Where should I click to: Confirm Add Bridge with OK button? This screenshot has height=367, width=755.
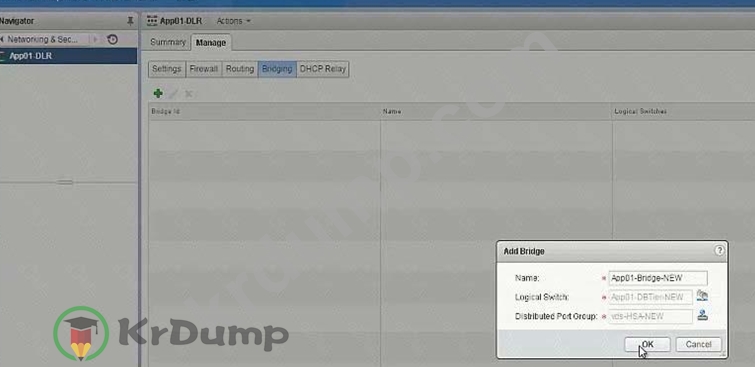tap(647, 344)
